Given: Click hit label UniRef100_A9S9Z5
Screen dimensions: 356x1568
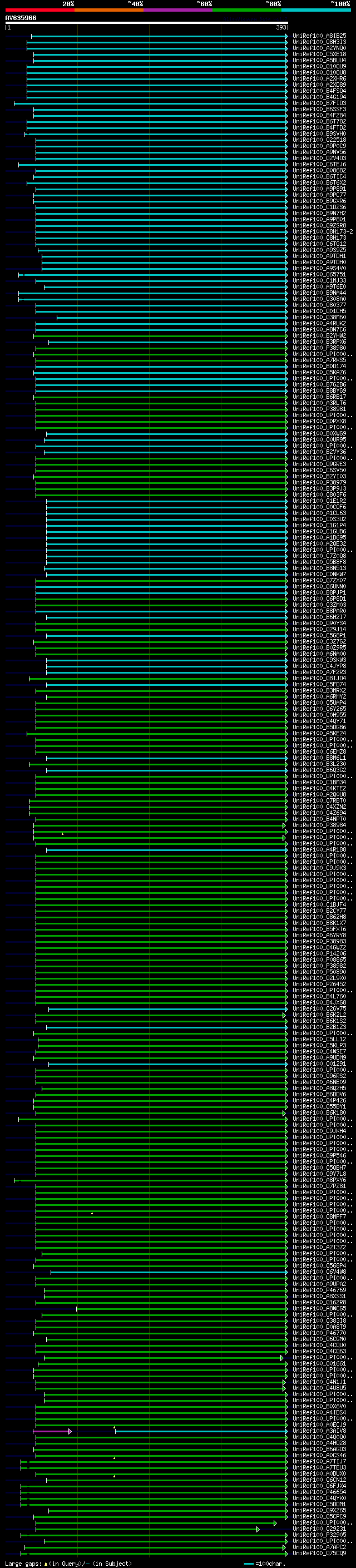Looking at the screenshot, I should [x=319, y=250].
